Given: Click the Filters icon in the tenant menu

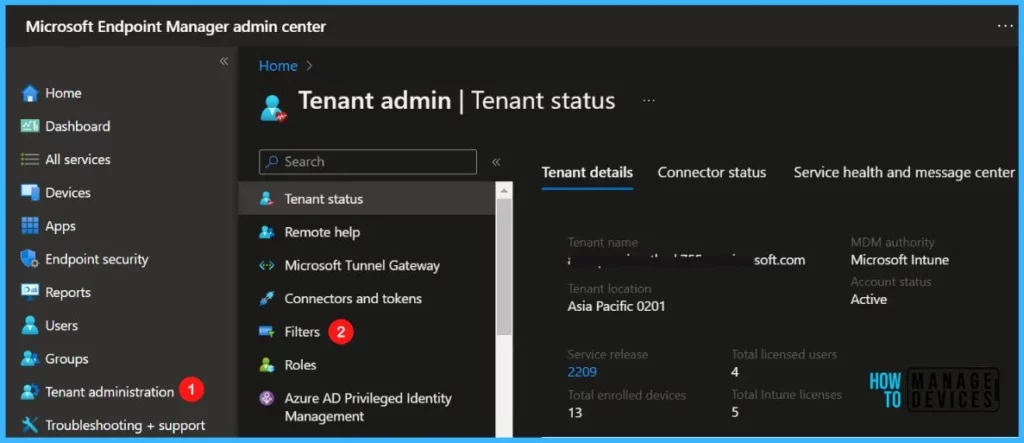Looking at the screenshot, I should click(266, 332).
